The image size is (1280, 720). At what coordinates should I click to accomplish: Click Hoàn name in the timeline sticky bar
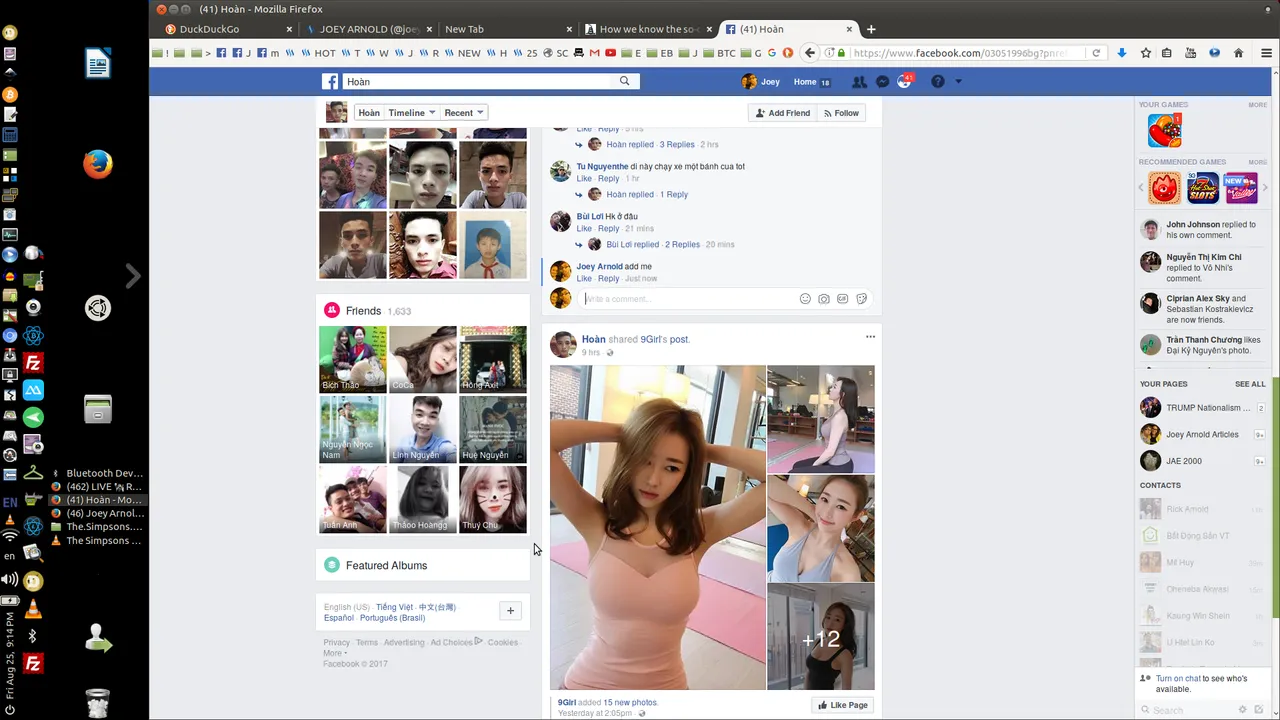369,113
